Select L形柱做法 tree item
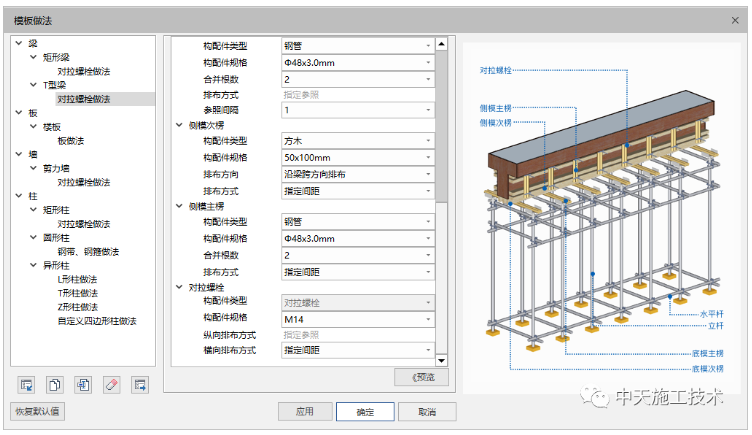 77,279
